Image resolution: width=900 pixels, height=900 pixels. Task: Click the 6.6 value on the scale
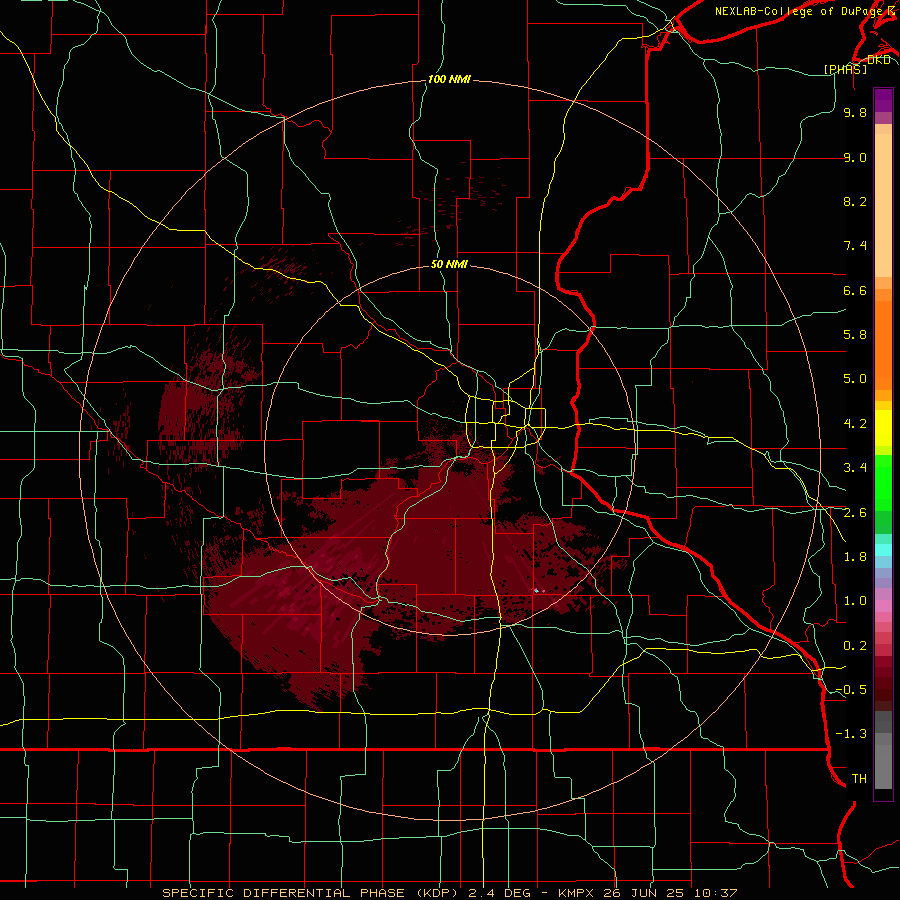(855, 290)
